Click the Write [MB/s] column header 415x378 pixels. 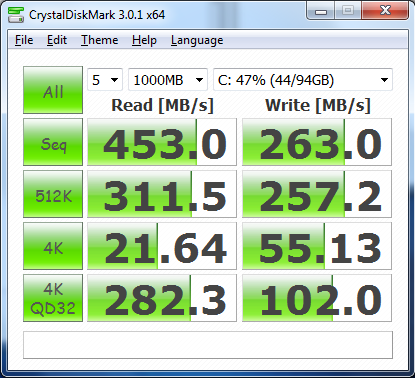point(318,106)
